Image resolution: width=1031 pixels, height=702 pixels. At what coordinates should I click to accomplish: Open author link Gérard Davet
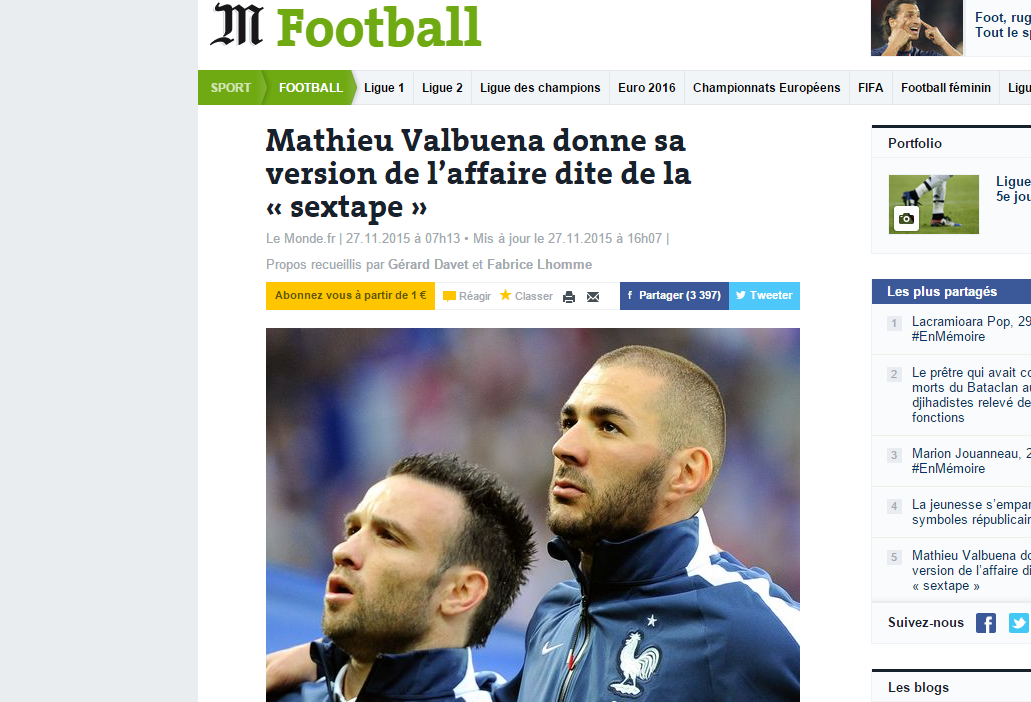[428, 264]
